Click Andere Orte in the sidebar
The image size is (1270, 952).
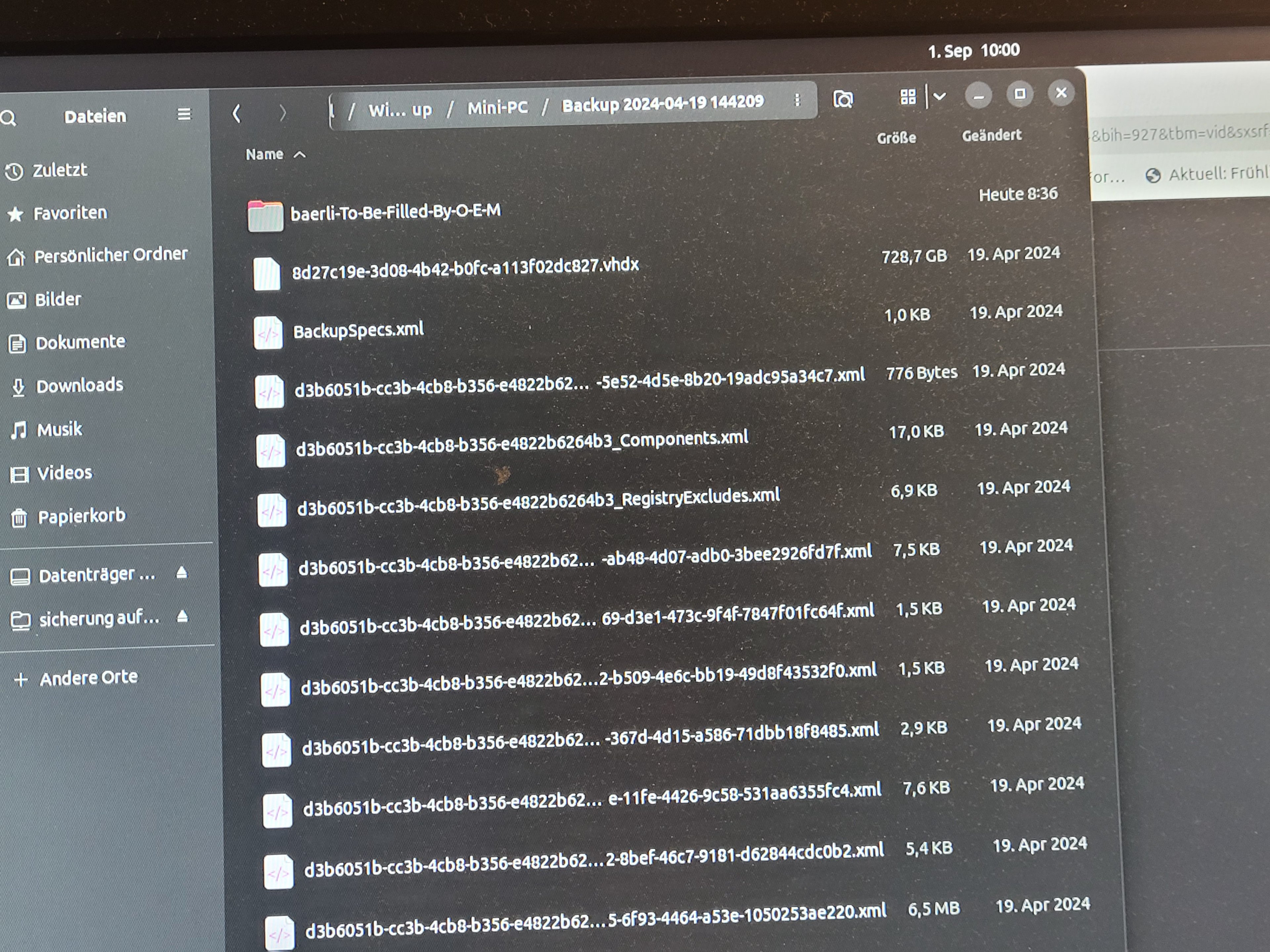click(88, 678)
